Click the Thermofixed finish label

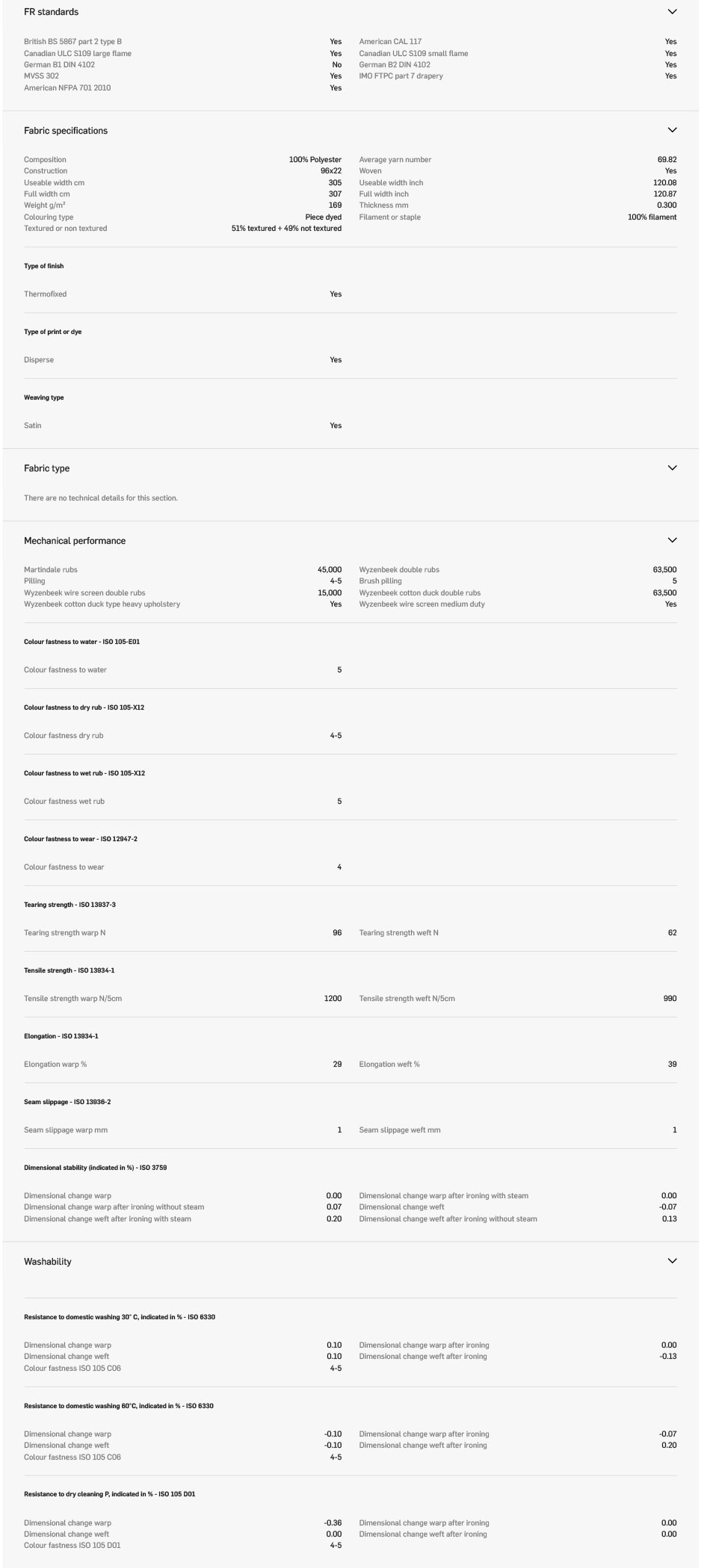(45, 294)
